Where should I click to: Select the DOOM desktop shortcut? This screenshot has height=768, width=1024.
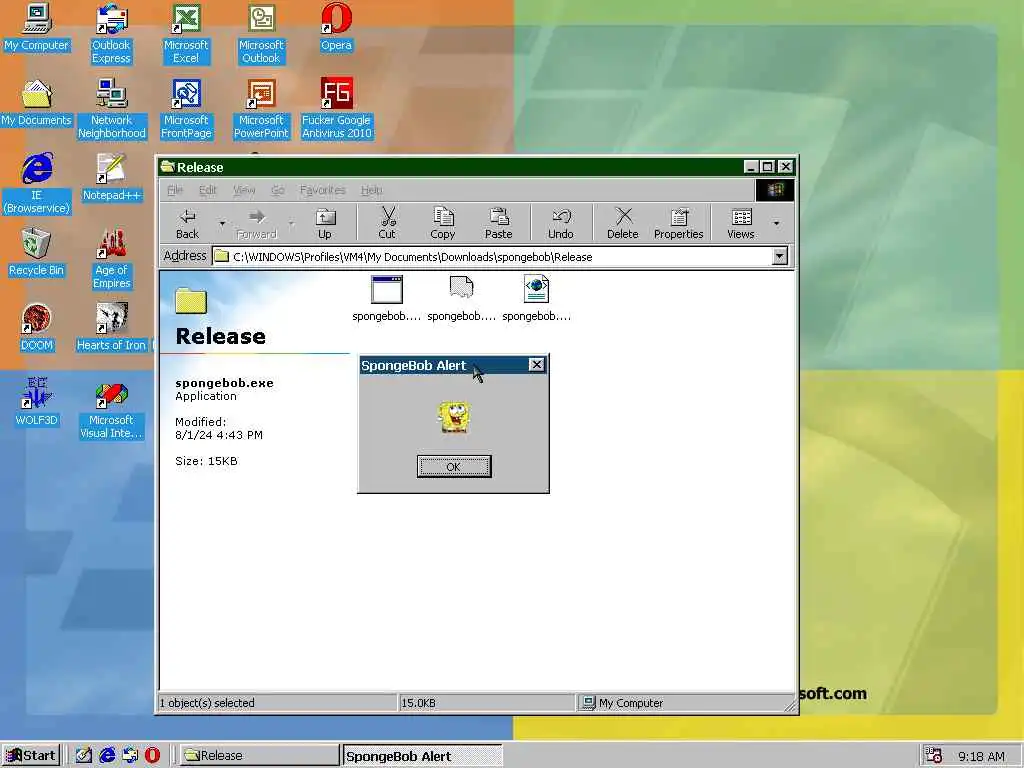37,328
